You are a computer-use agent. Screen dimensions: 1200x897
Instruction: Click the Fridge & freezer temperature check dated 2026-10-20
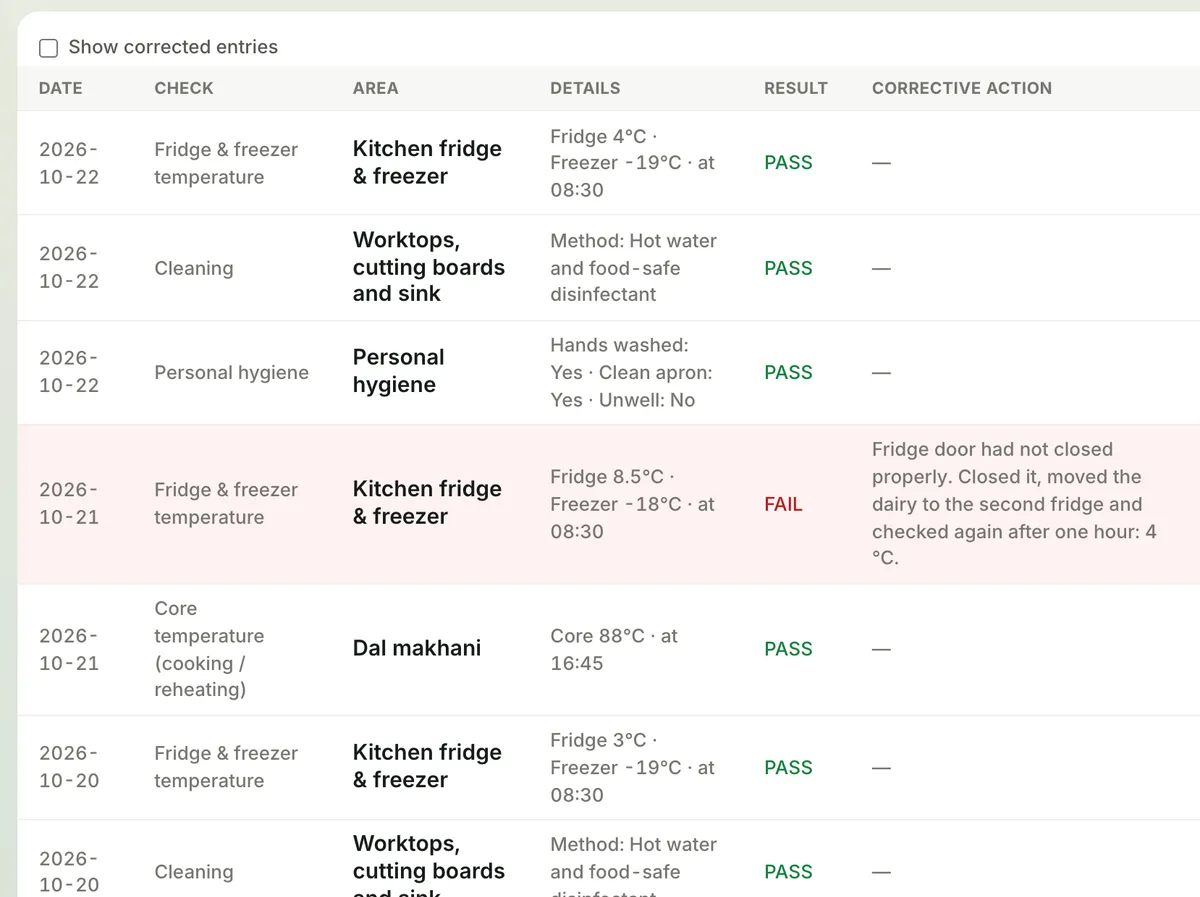(226, 767)
